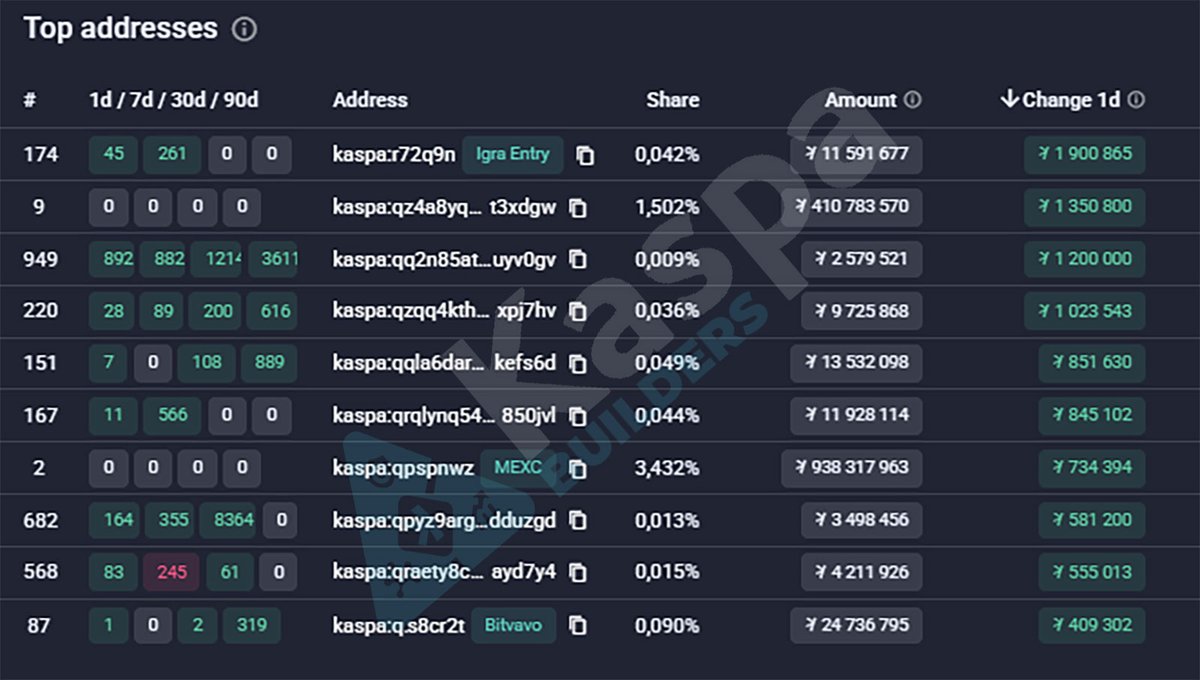Viewport: 1200px width, 680px height.
Task: Copy address kaspa:qq2n85at…uyv0gv
Action: point(577,259)
